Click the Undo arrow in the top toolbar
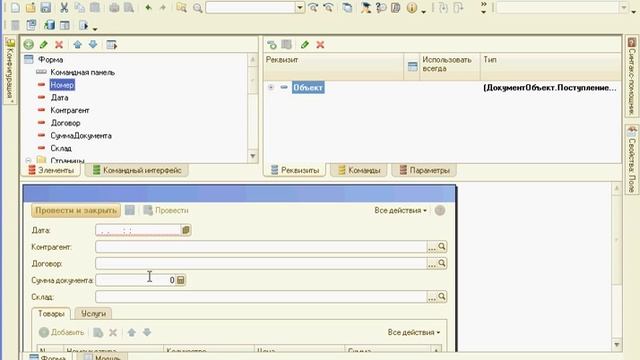Viewport: 640px width, 360px height. (149, 7)
